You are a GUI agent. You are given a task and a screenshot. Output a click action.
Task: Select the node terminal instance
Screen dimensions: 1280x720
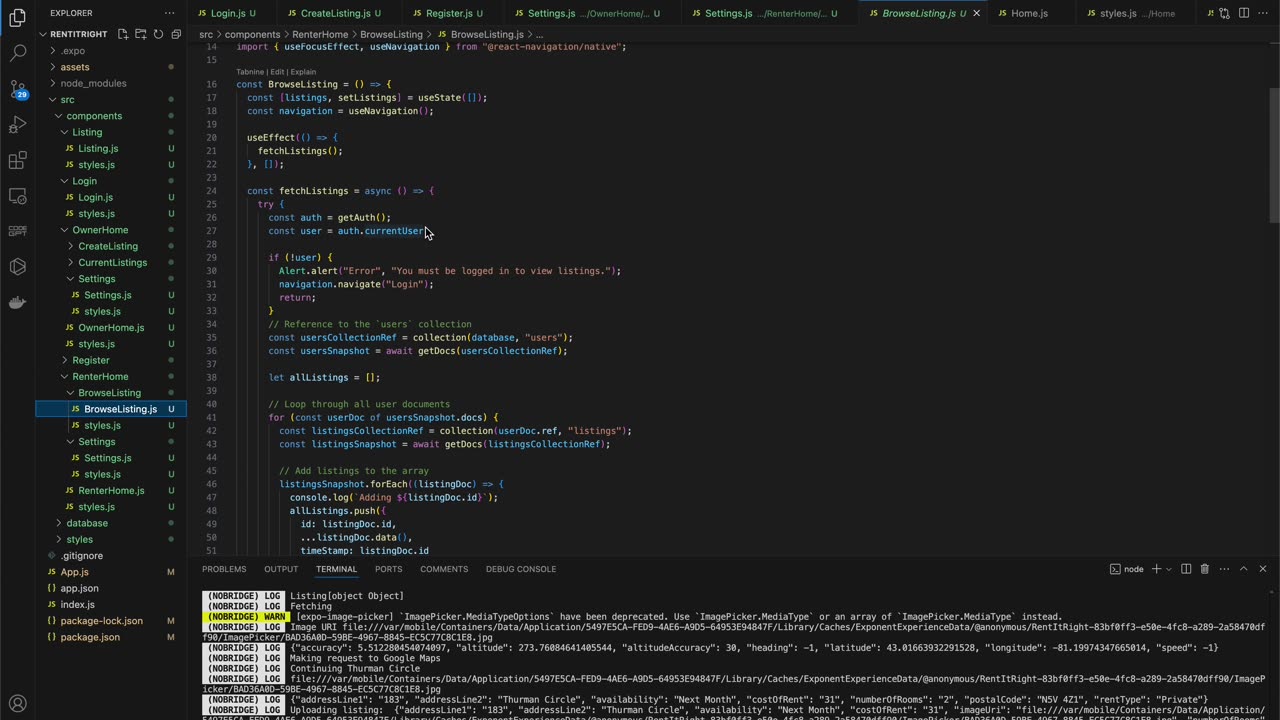(1127, 569)
